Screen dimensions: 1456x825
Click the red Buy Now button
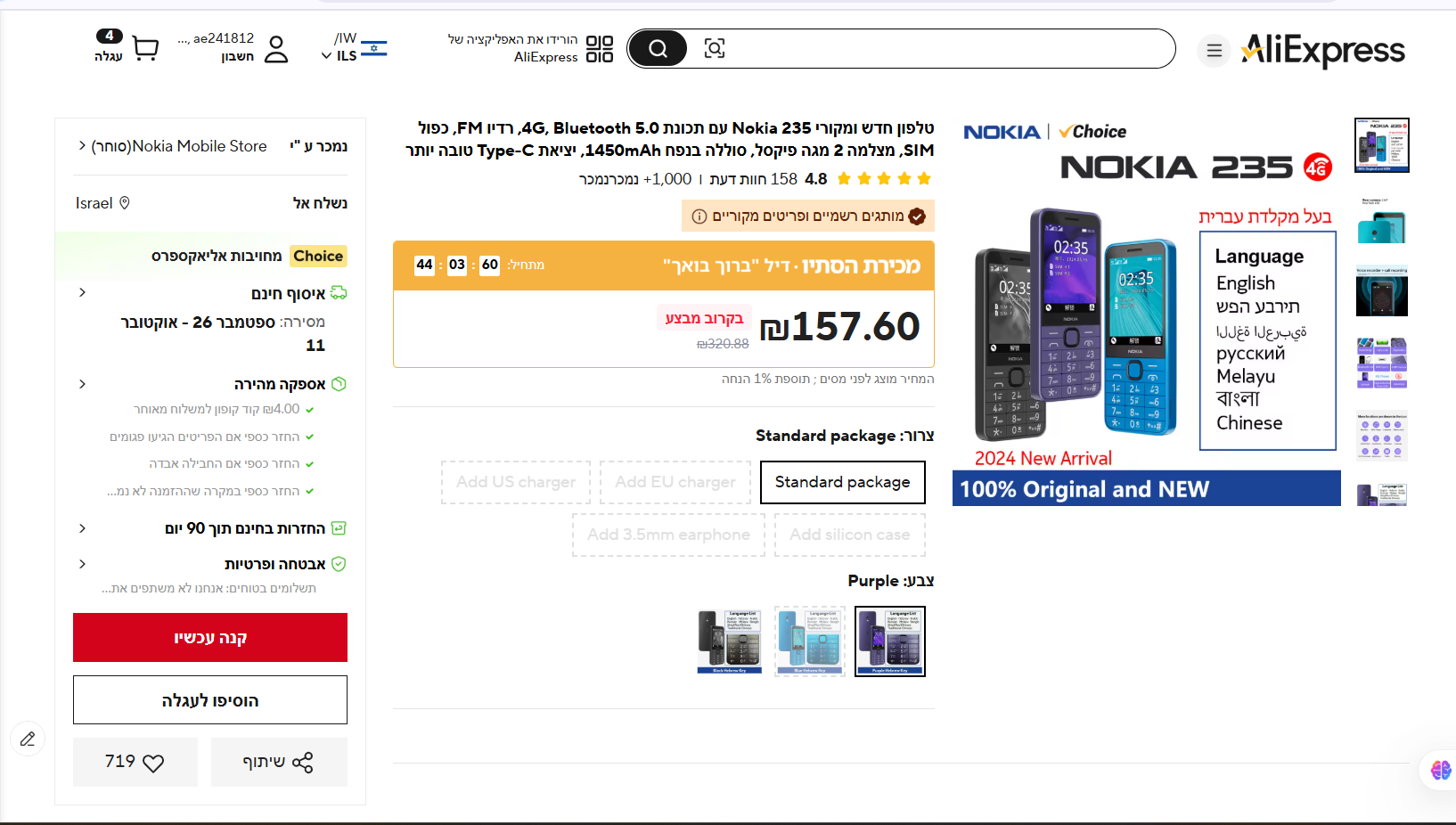tap(210, 637)
